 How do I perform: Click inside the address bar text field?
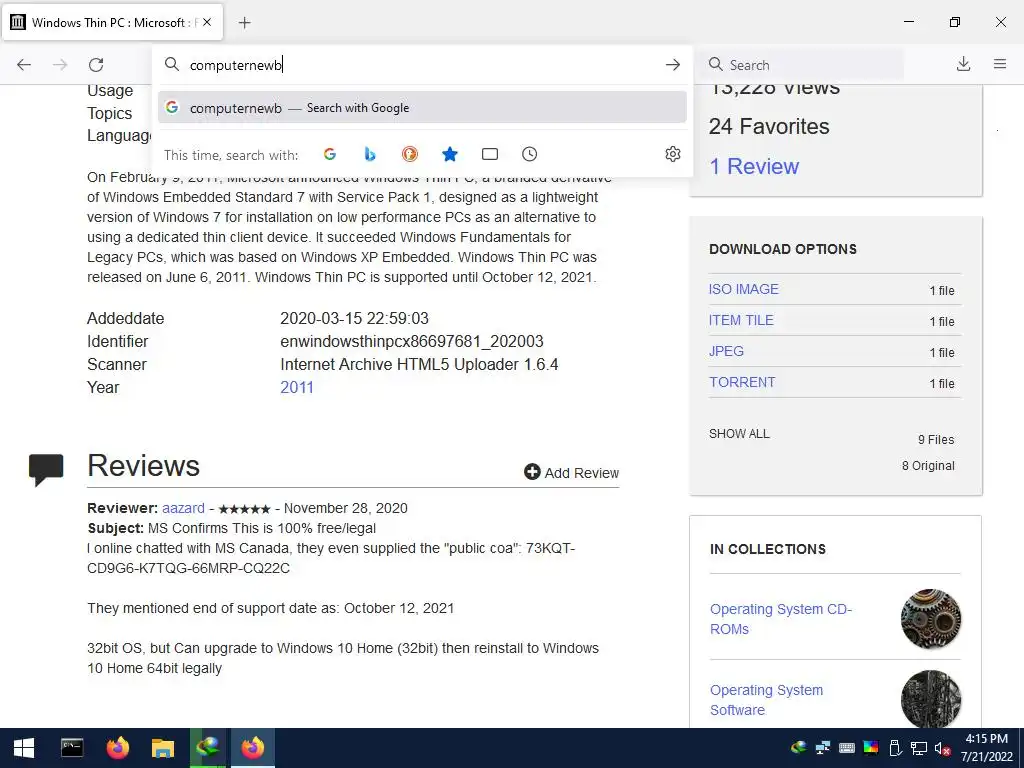[424, 65]
